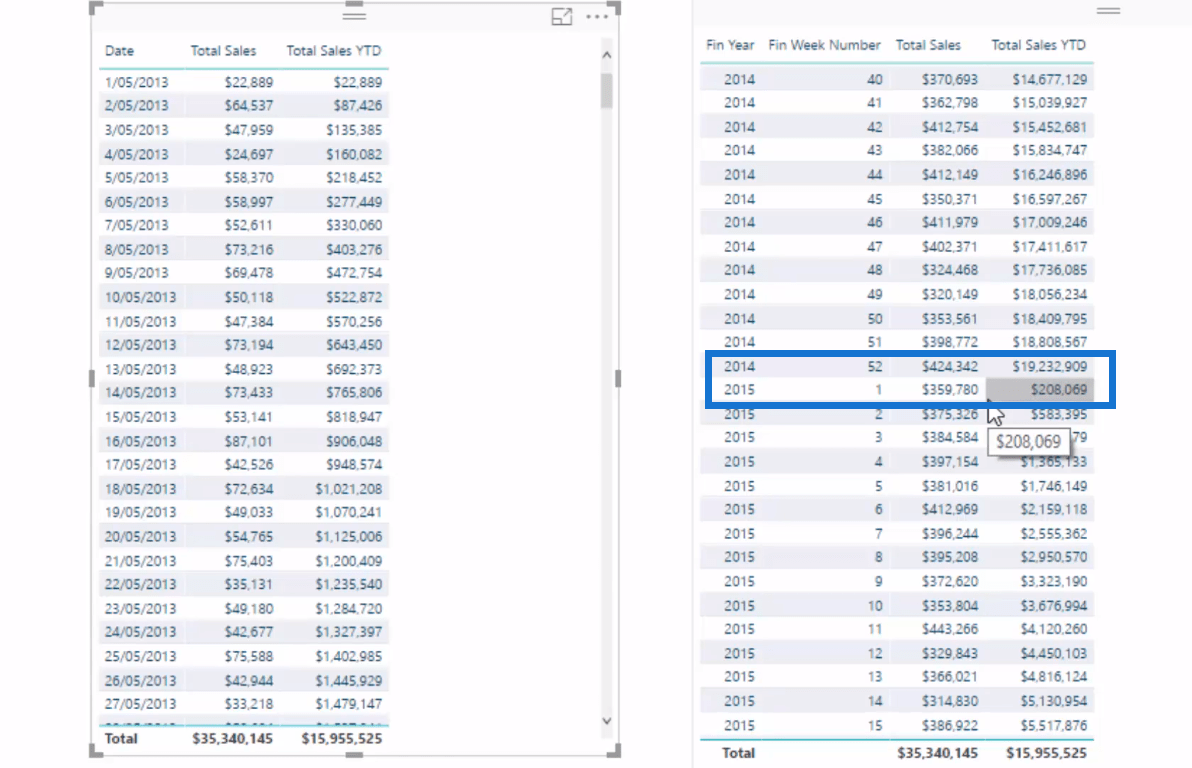Select the $73,433 Total Sales cell

click(x=249, y=392)
